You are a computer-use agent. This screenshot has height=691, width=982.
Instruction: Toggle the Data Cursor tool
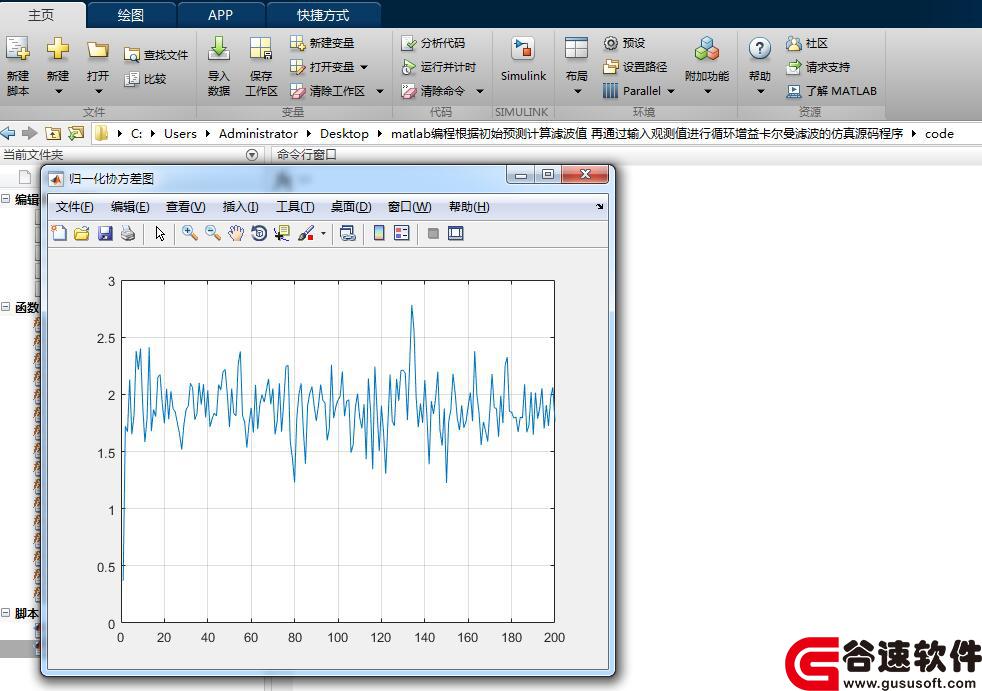tap(282, 234)
